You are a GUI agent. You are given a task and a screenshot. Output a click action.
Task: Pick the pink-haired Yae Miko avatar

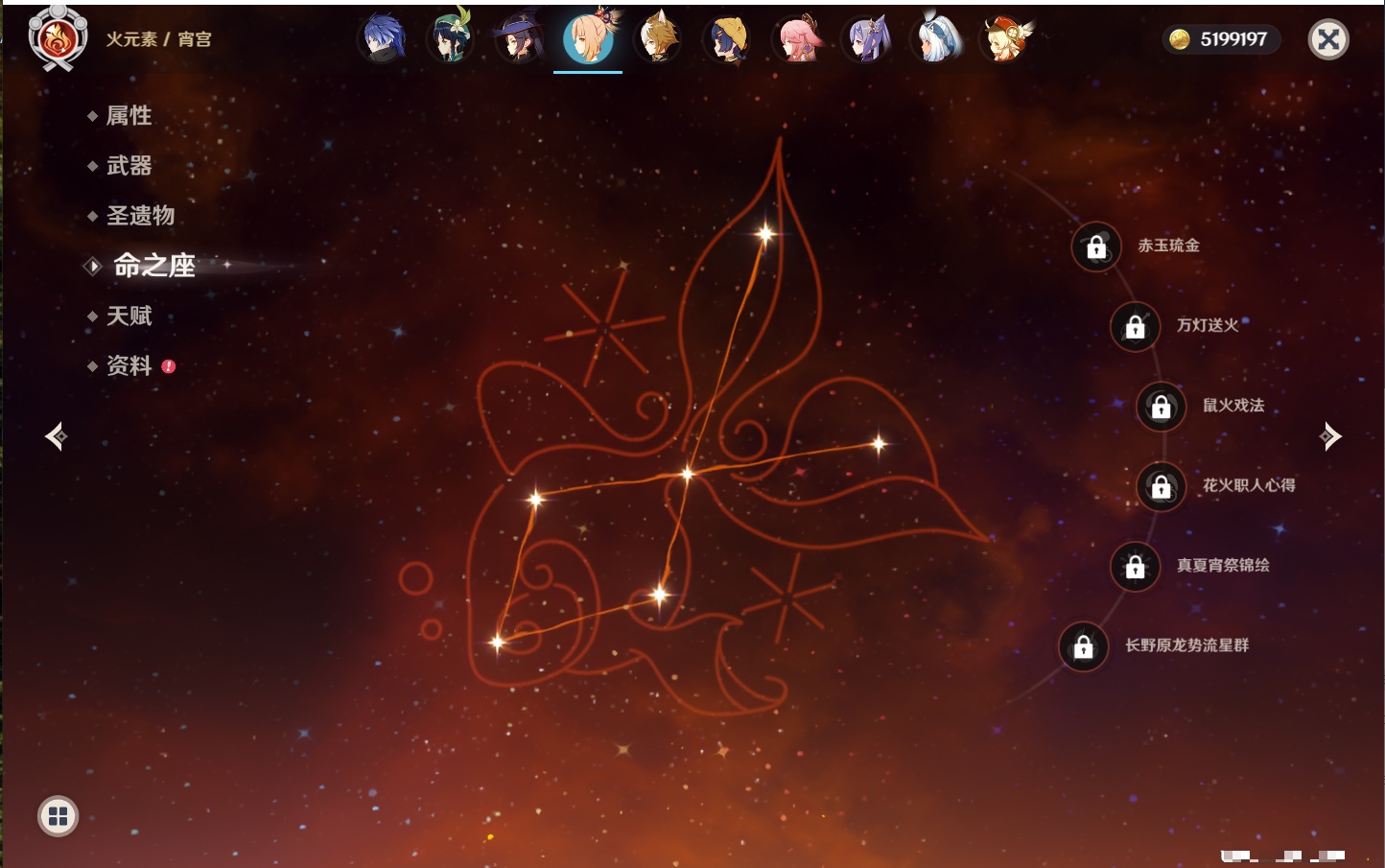pos(798,40)
